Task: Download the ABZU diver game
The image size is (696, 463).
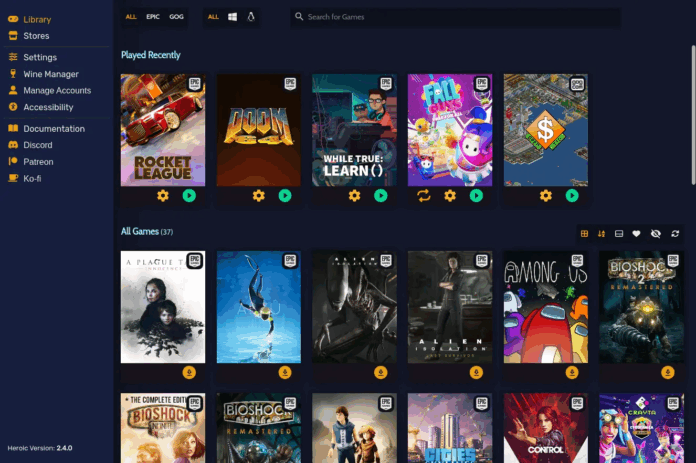Action: click(x=285, y=372)
